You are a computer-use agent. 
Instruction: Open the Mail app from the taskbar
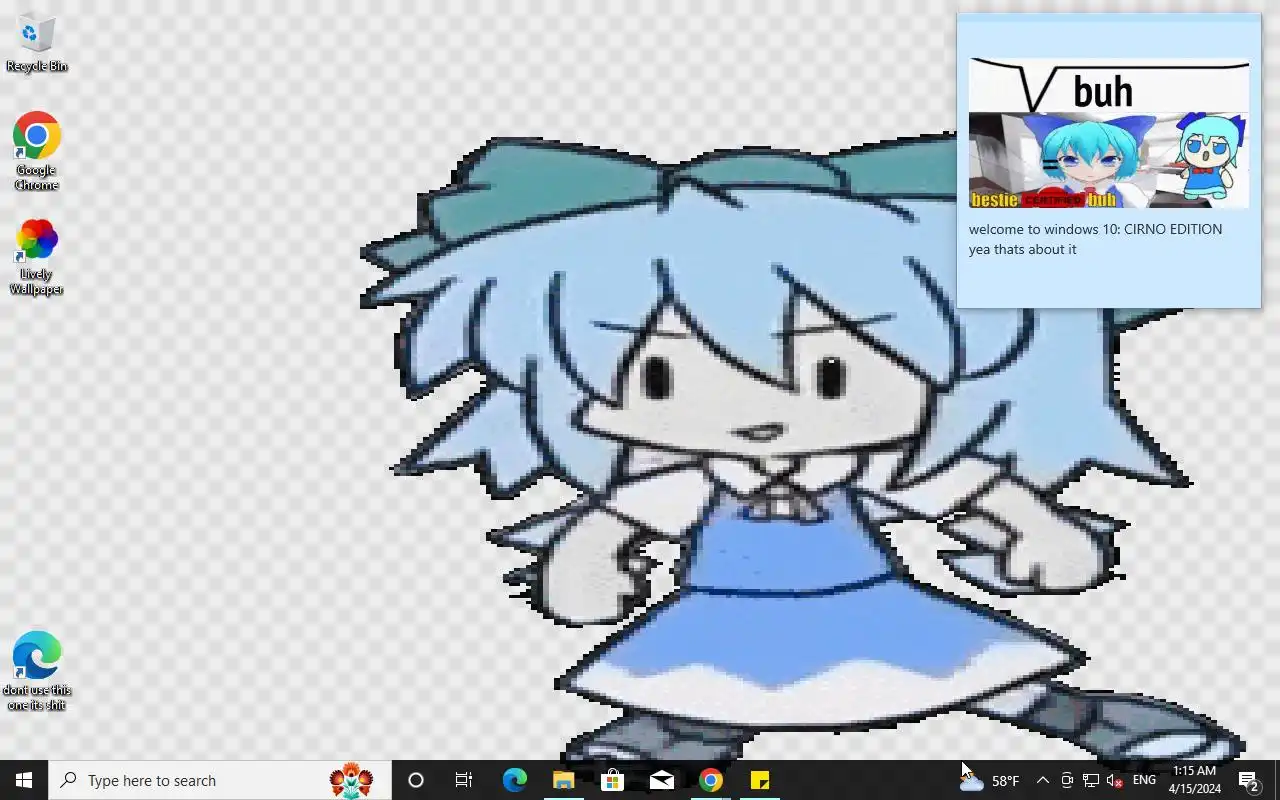(x=661, y=780)
